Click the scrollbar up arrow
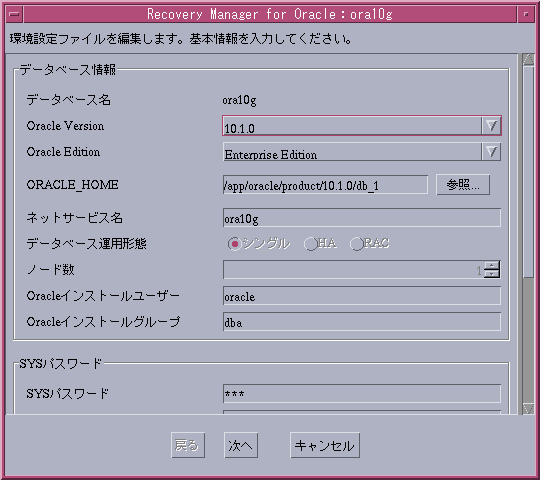This screenshot has height=480, width=540. 528,59
